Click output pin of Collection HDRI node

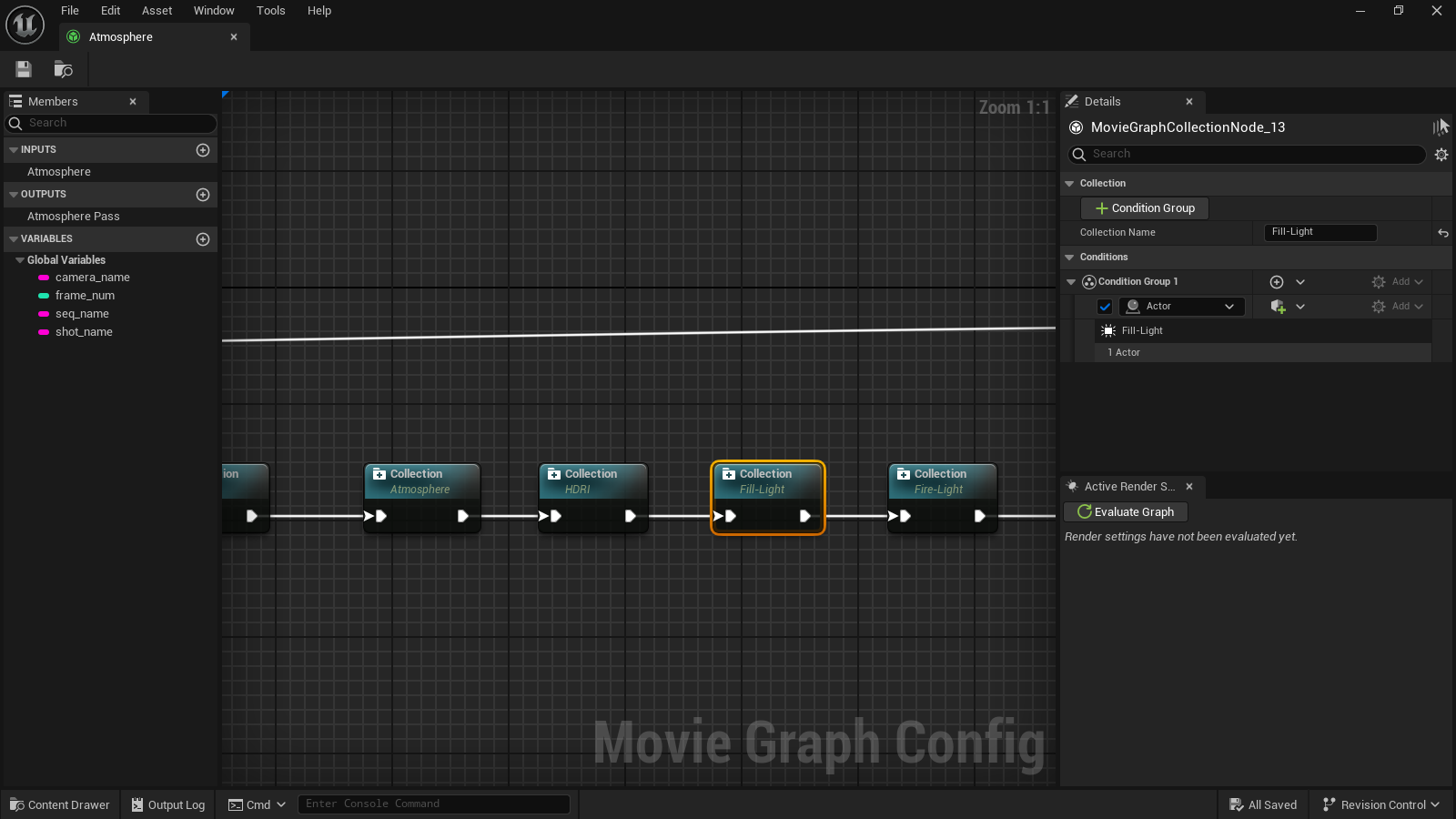coord(631,516)
